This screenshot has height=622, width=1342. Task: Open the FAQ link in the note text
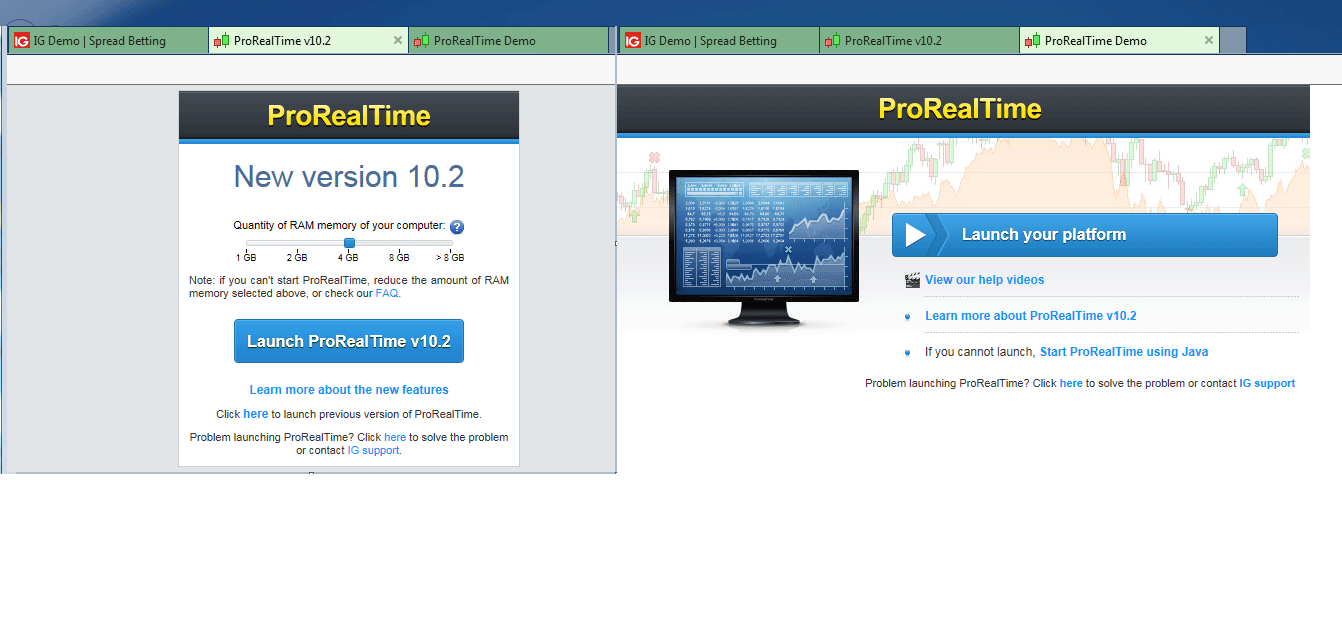pyautogui.click(x=386, y=293)
